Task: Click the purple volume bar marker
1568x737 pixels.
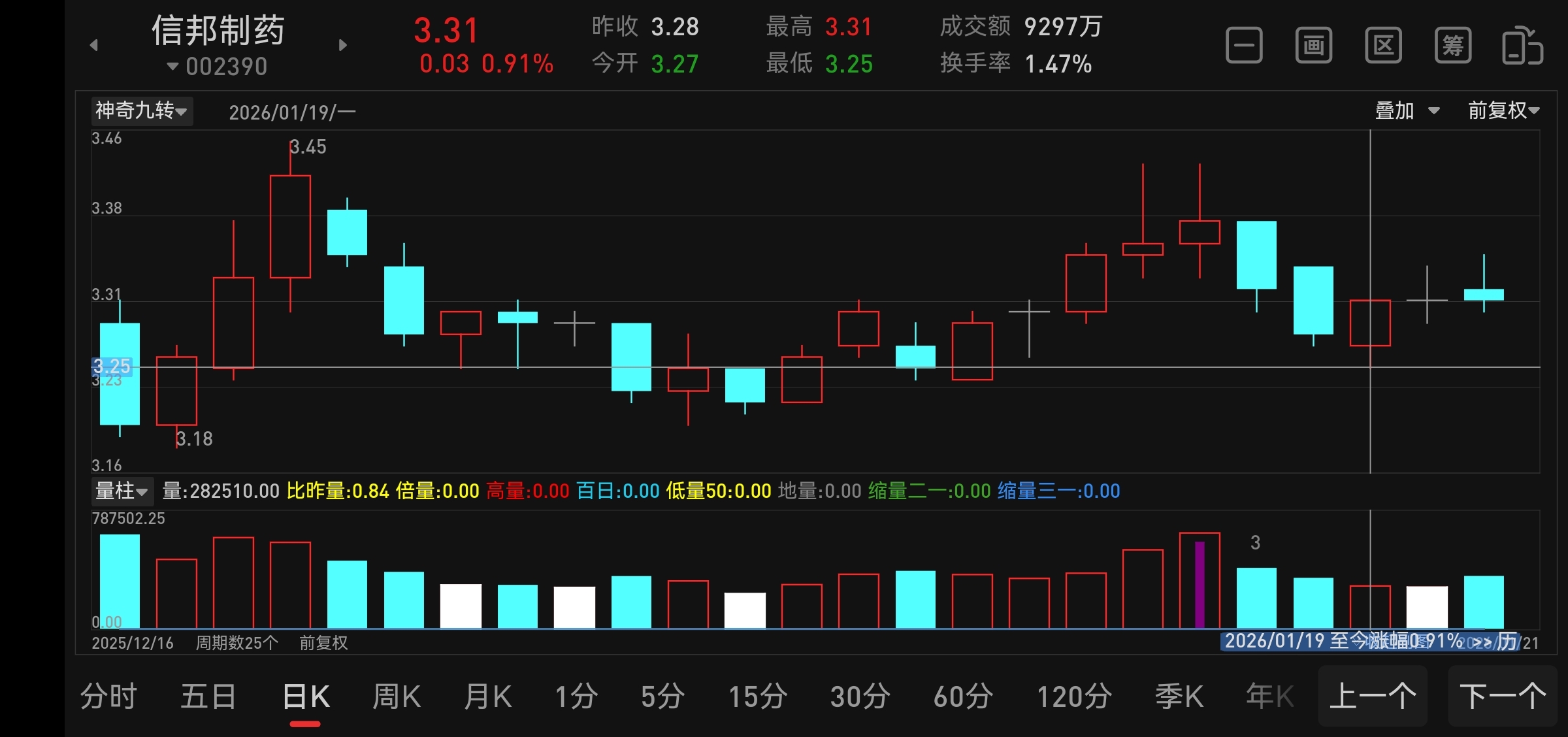Action: (x=1200, y=583)
